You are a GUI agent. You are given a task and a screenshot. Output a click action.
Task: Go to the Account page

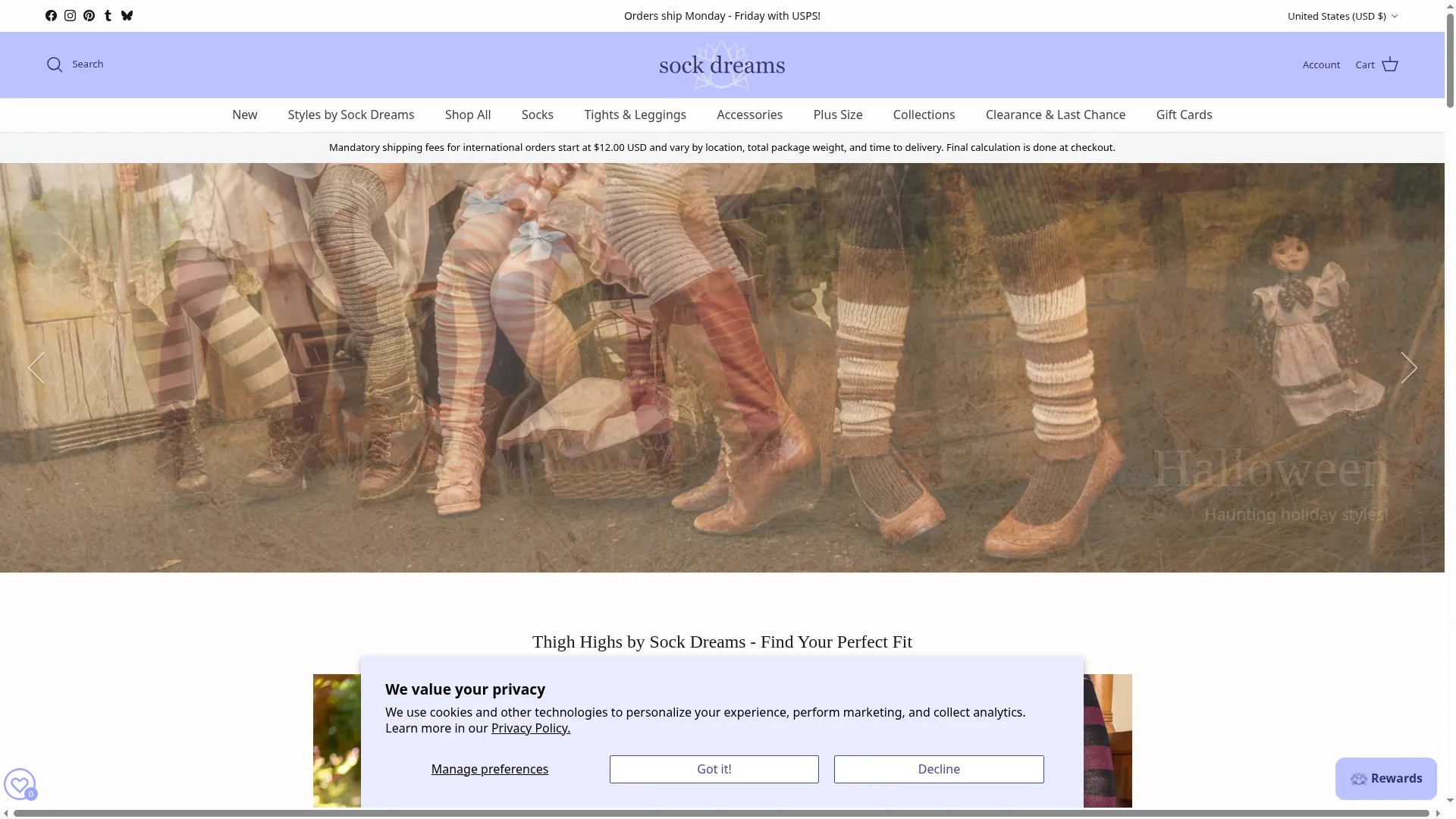click(1321, 64)
